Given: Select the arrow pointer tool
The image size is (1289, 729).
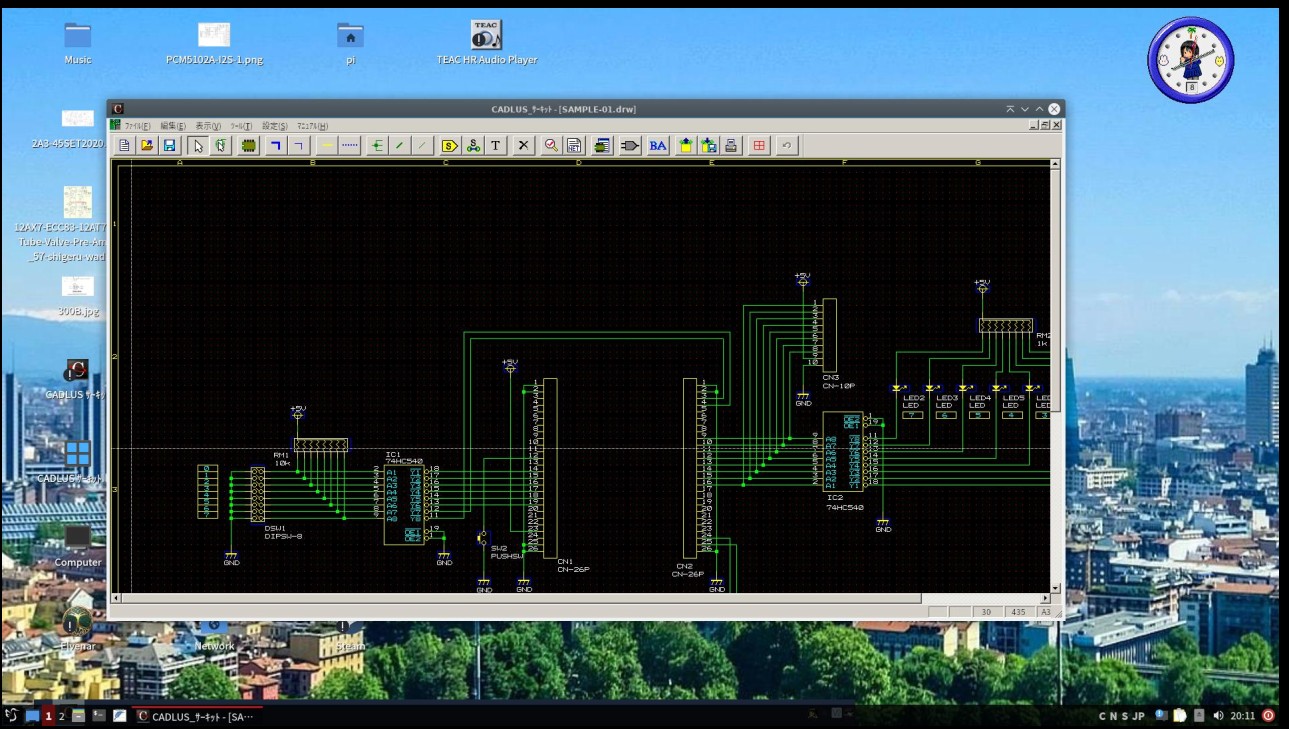Looking at the screenshot, I should [x=198, y=146].
